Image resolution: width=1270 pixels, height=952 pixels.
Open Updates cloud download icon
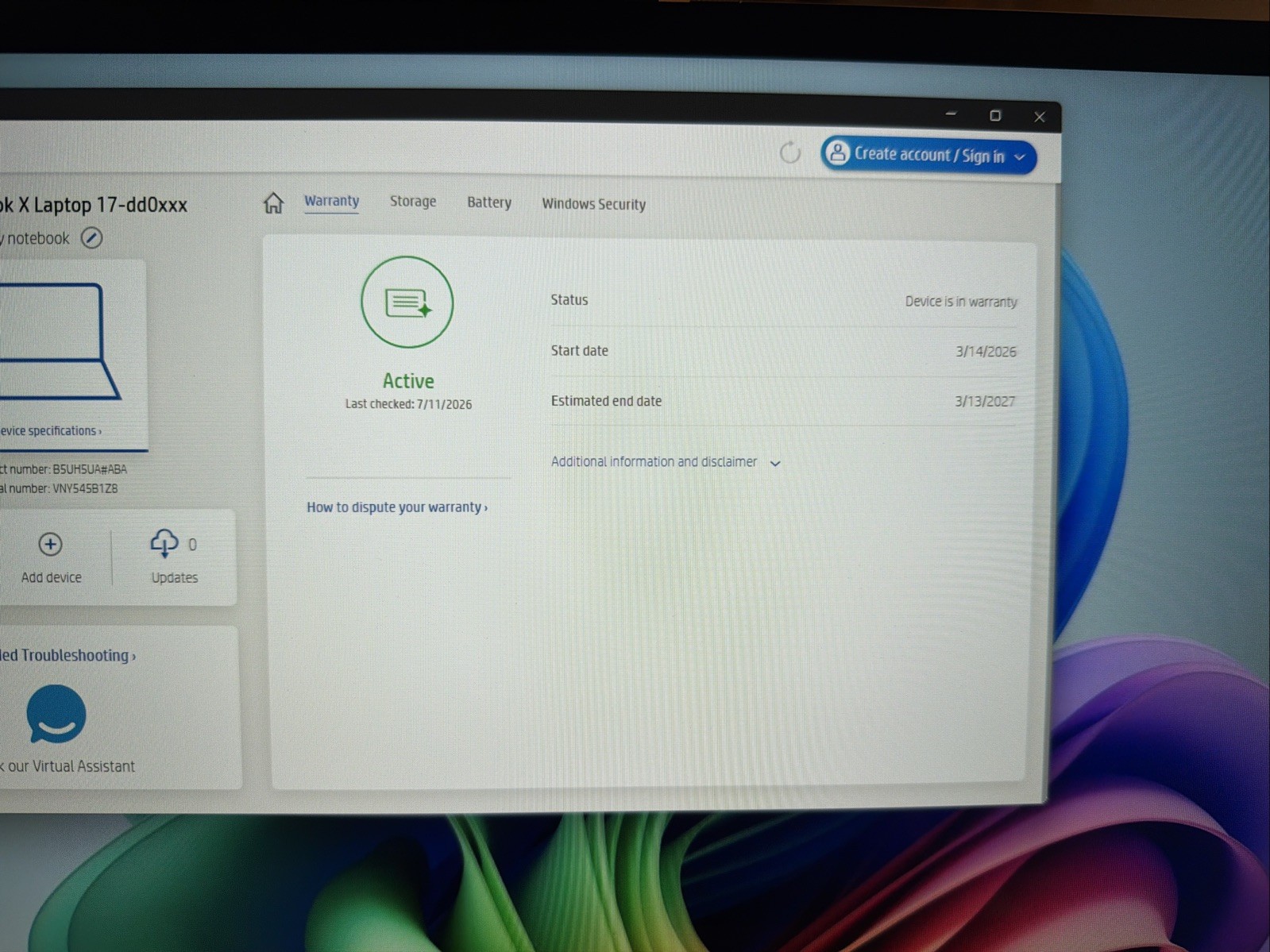[164, 544]
